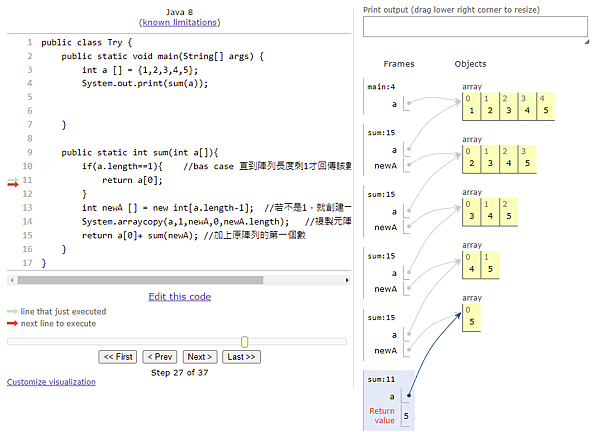Viewport: 600px width, 432px height.
Task: Click the print output resize corner handle
Action: [x=587, y=42]
